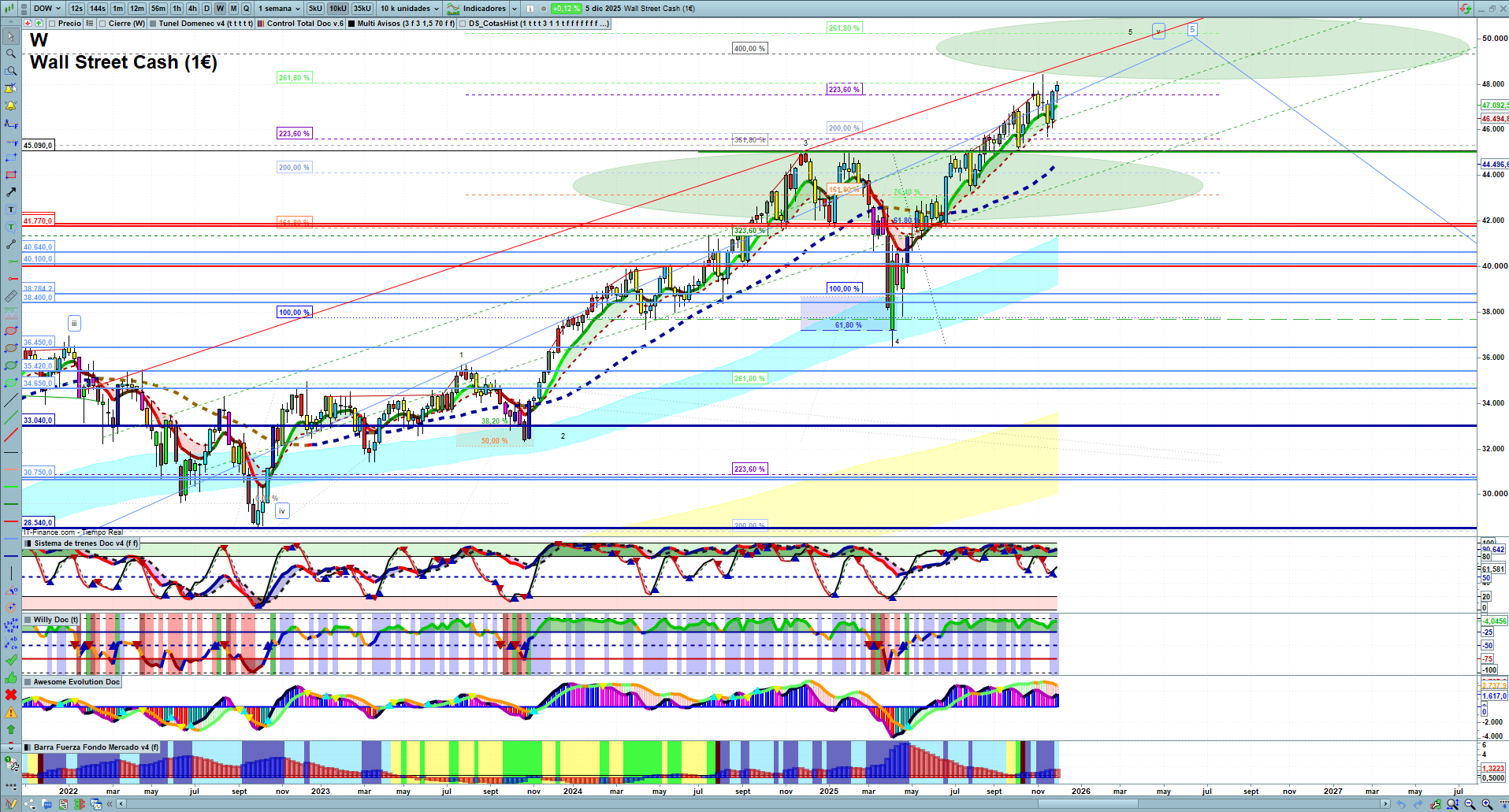This screenshot has width=1509, height=812.
Task: Select the zoom-area rectangle tool
Action: coord(11,71)
